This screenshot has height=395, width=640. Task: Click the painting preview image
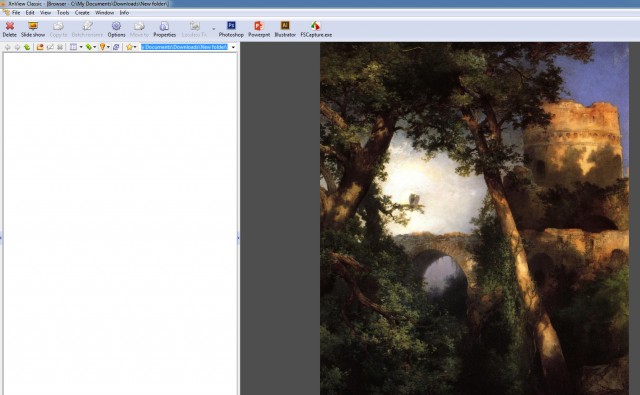(474, 219)
